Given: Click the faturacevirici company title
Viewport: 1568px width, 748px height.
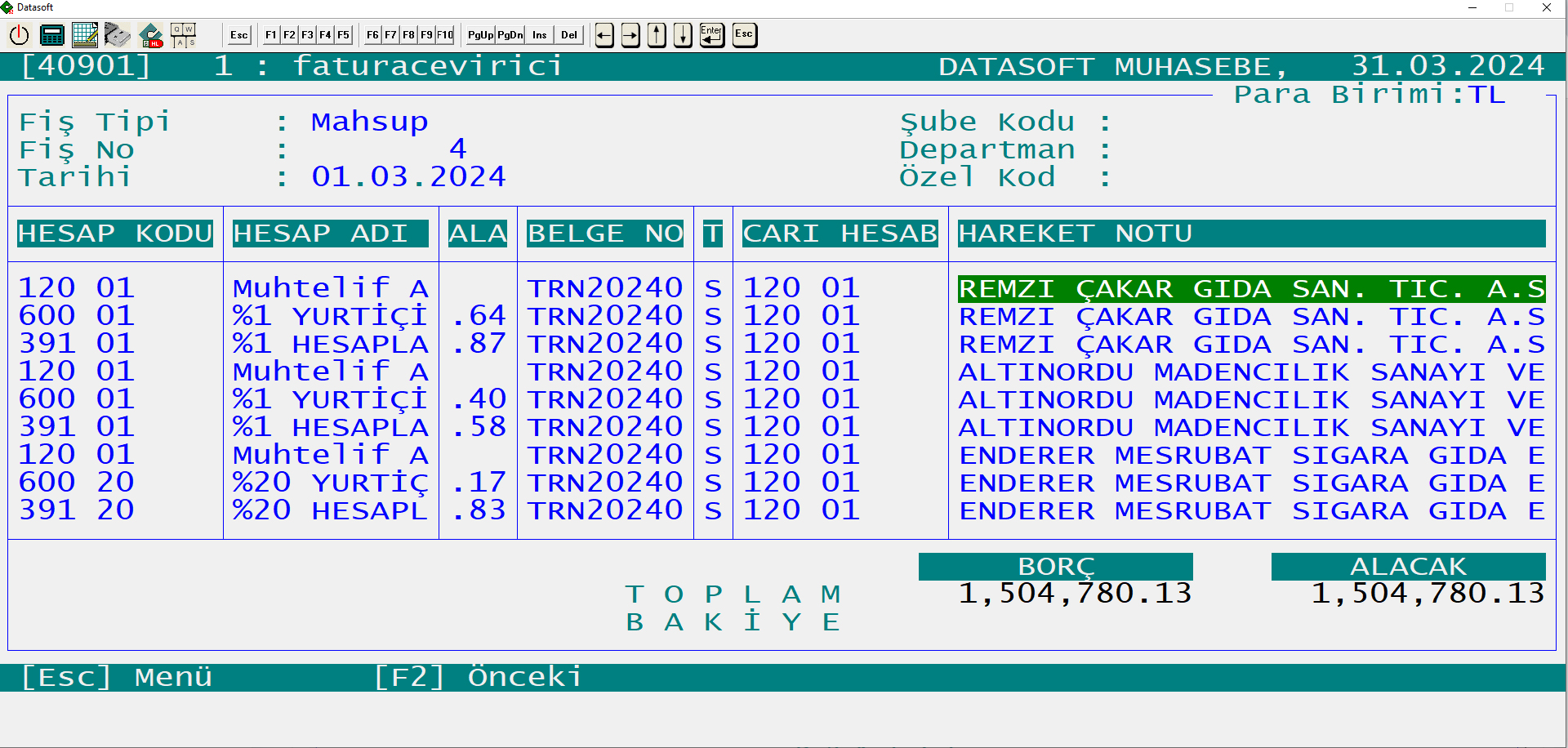Looking at the screenshot, I should (x=428, y=66).
